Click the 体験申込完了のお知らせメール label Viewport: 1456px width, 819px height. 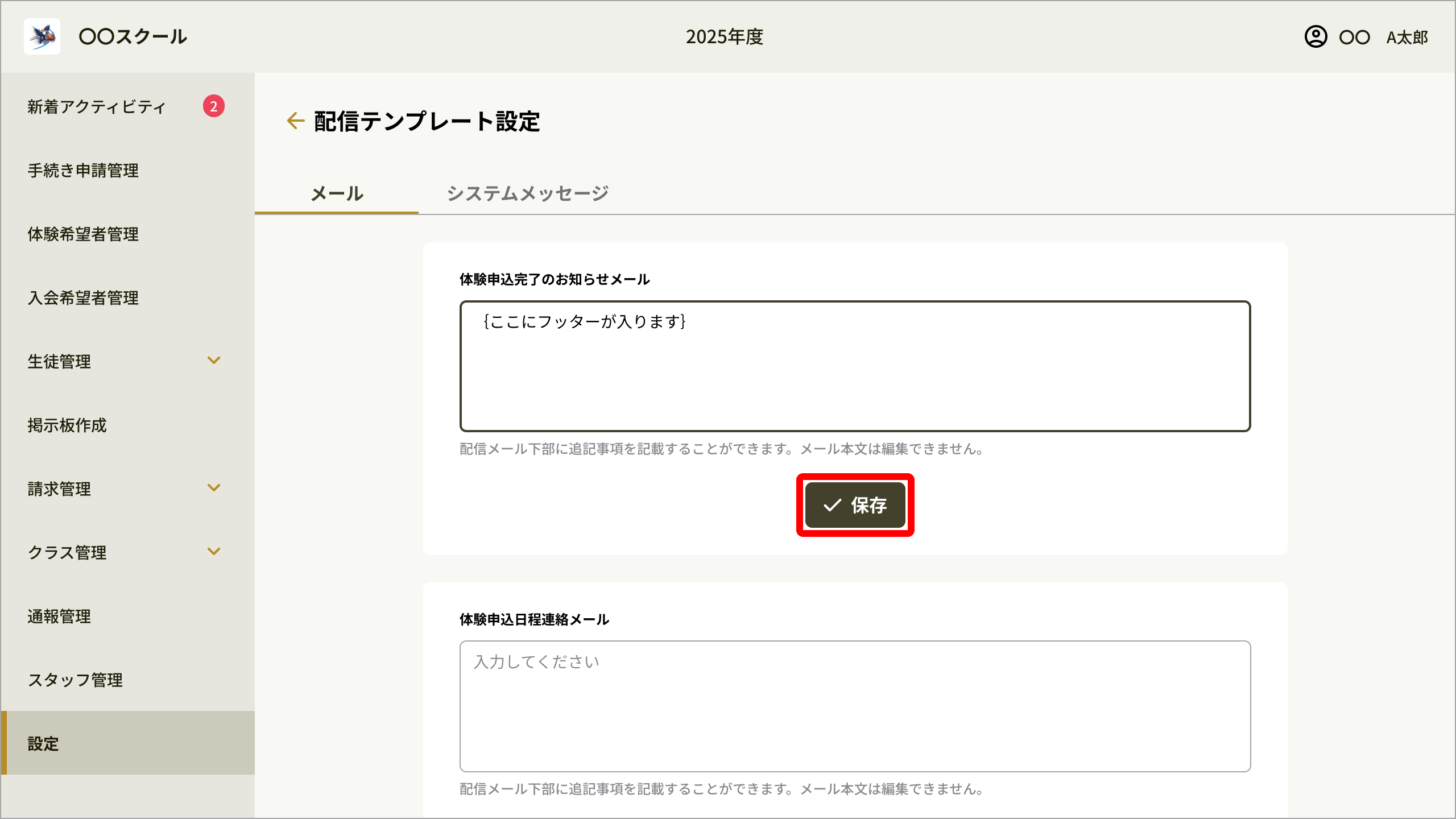click(555, 279)
